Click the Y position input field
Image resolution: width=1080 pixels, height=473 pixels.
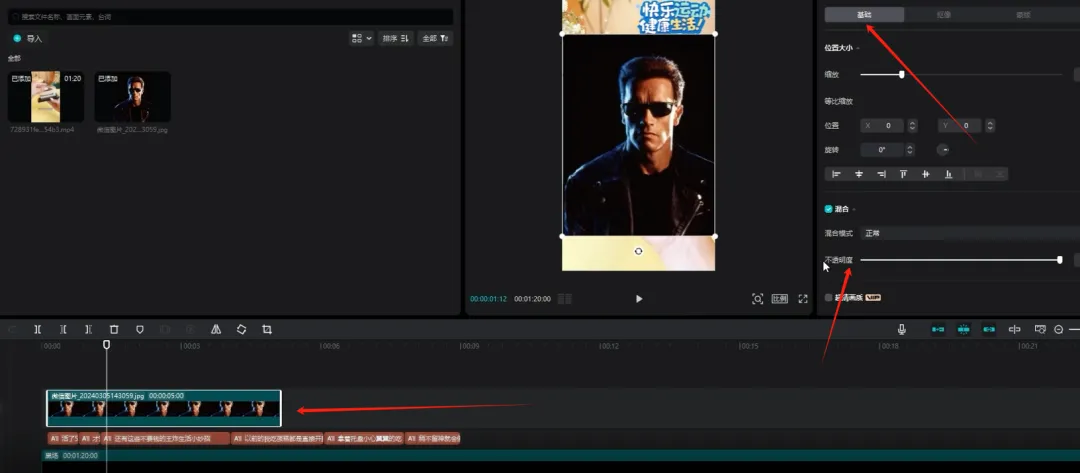(x=961, y=126)
